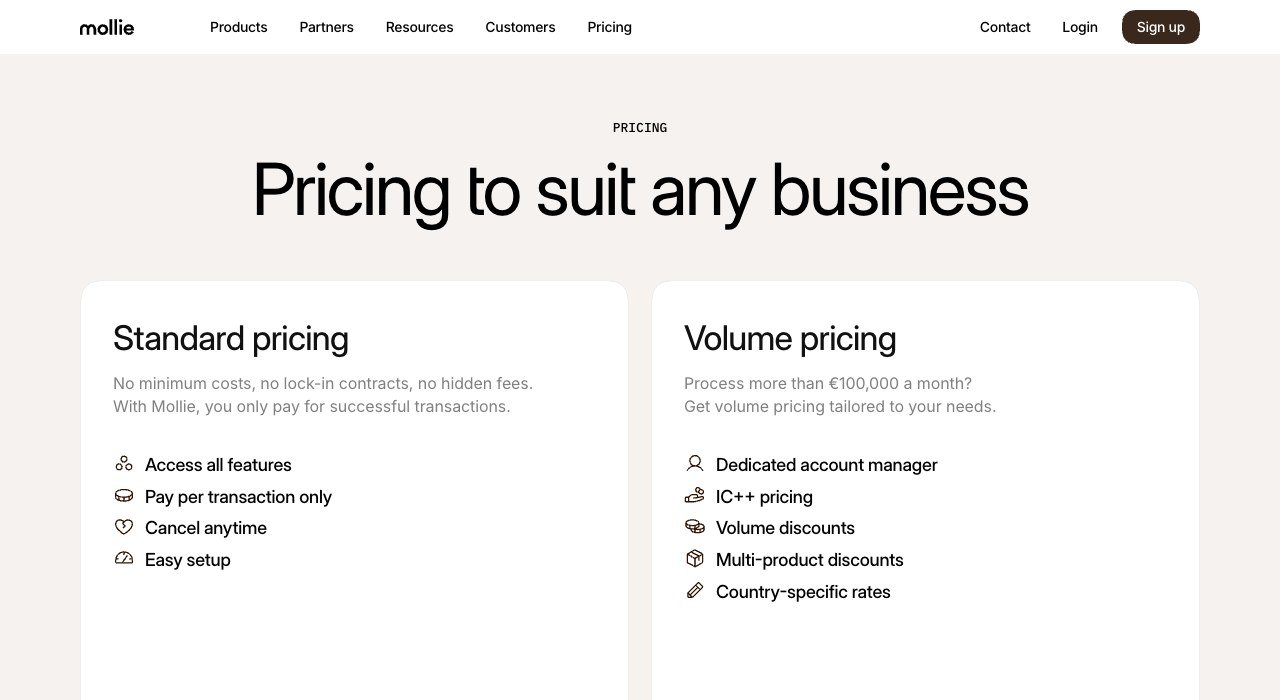
Task: Open the Products menu
Action: pyautogui.click(x=239, y=27)
